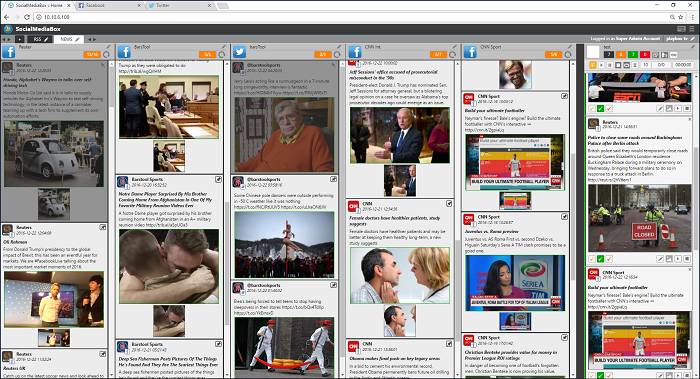Screen dimensions: 700x379
Task: Click the 15/16 counter badge on the Reuter column
Action: (x=92, y=54)
